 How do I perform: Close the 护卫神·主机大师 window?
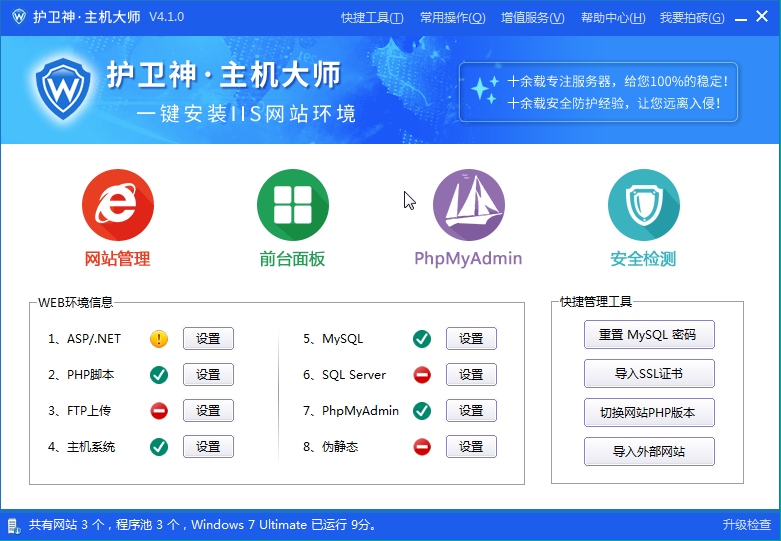(x=762, y=16)
